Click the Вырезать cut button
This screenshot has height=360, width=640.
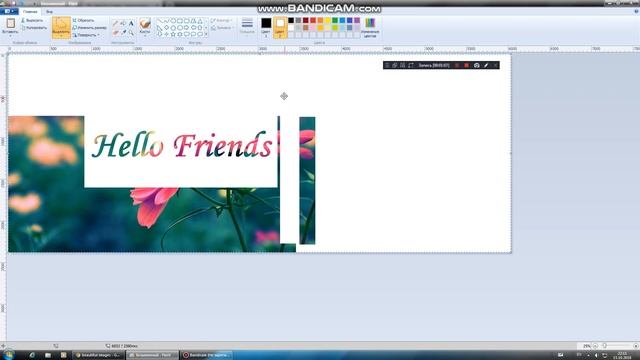[x=32, y=20]
